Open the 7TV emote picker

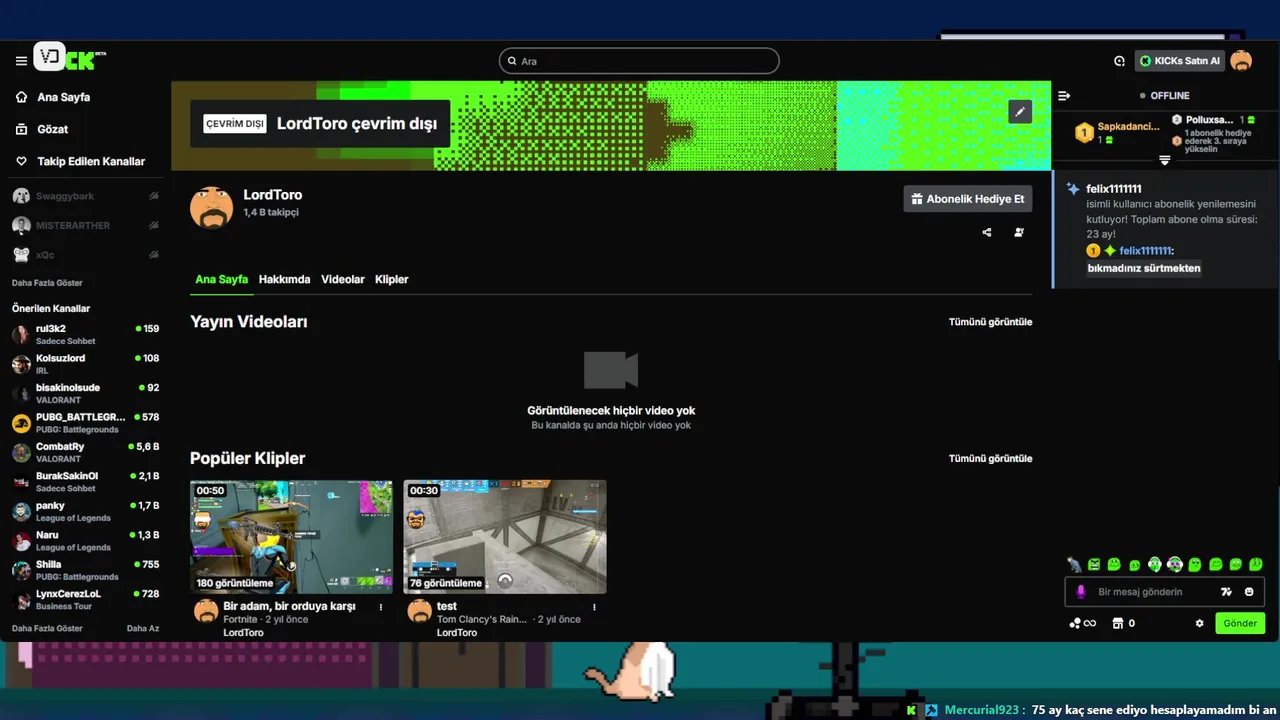tap(1227, 592)
